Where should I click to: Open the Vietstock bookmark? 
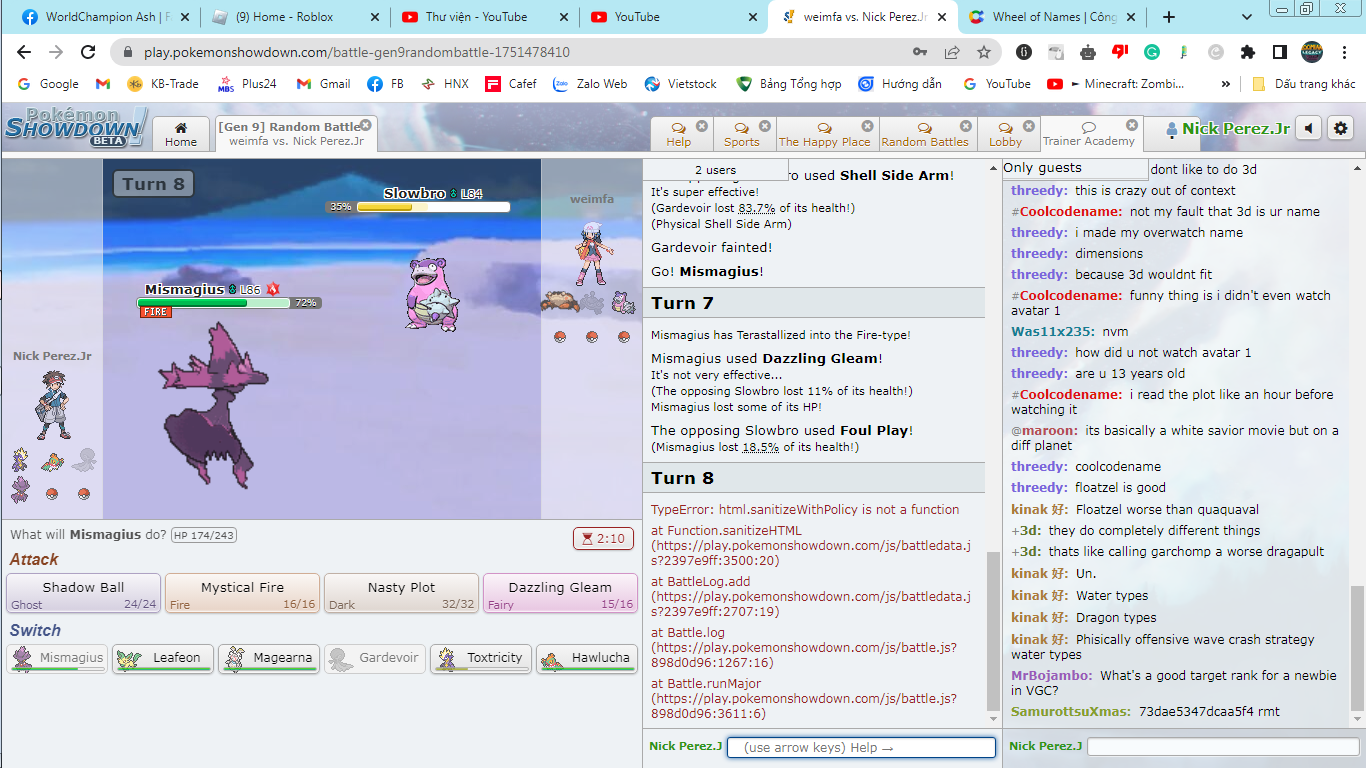(680, 84)
